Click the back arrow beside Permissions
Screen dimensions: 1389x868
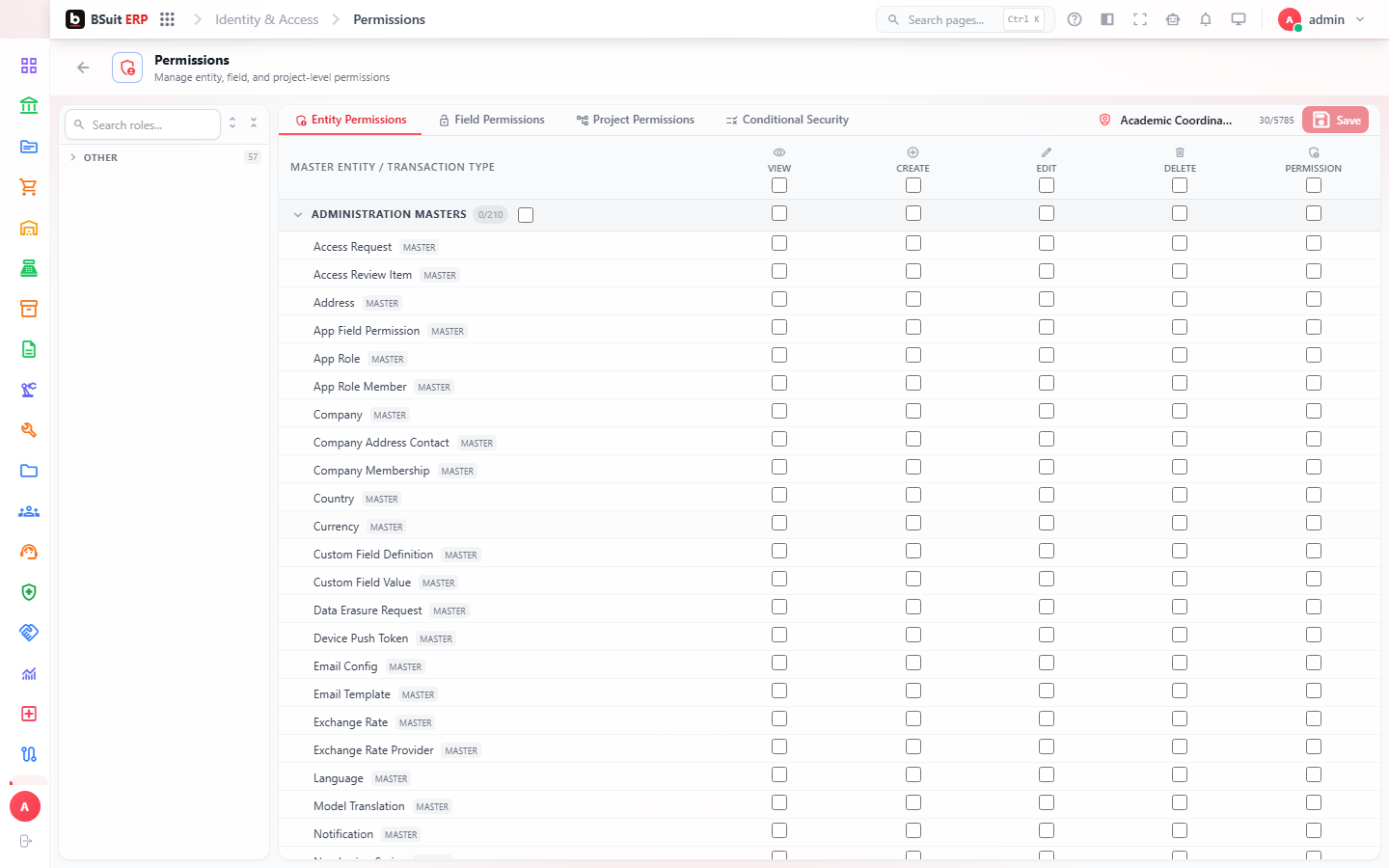[83, 68]
